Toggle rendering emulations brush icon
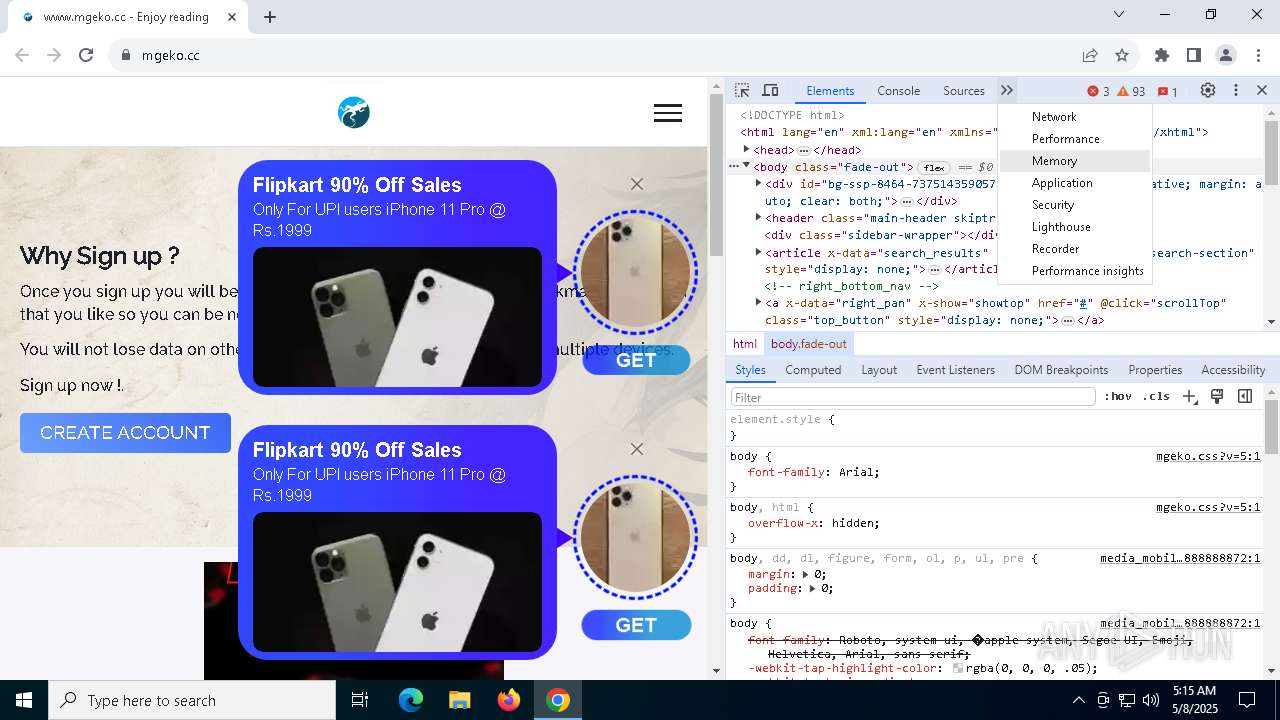This screenshot has width=1280, height=720. coord(1217,397)
